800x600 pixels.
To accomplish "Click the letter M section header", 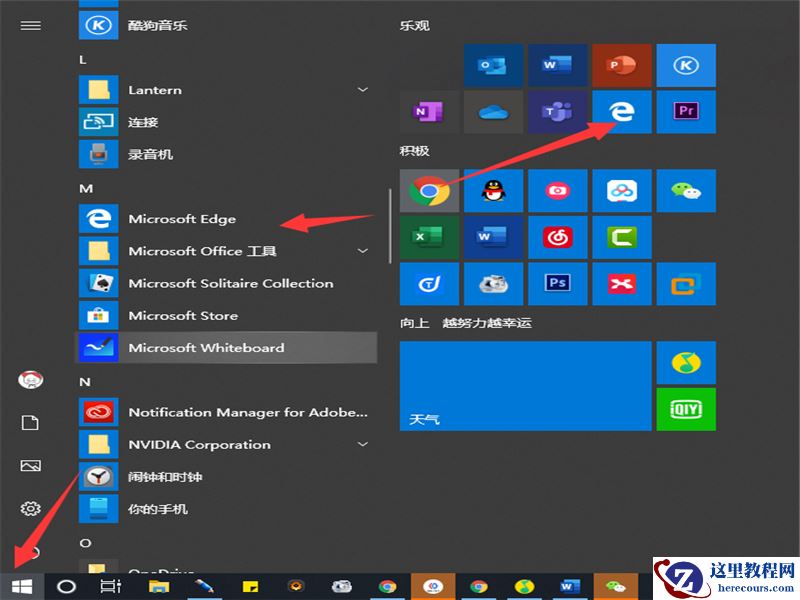I will 88,186.
